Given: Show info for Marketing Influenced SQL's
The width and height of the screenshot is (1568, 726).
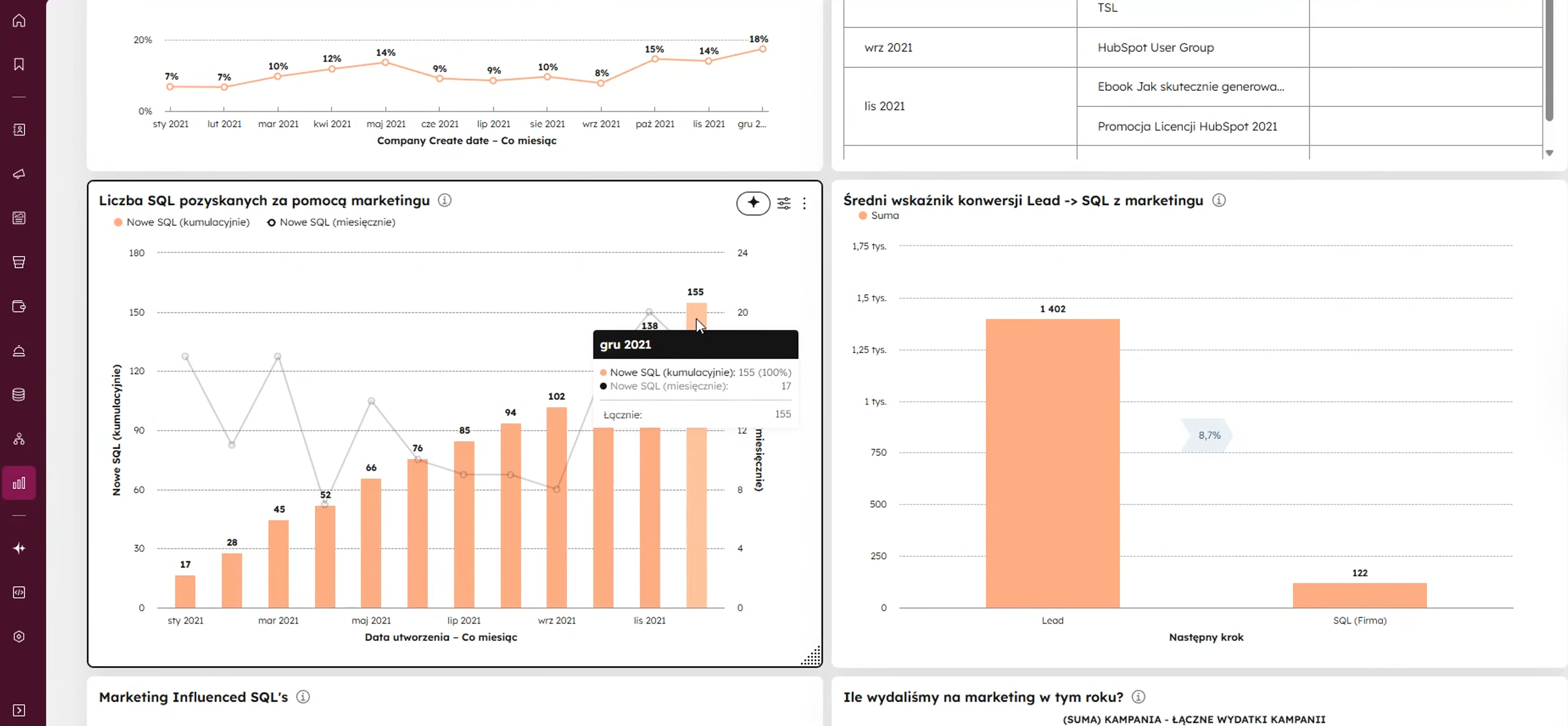Looking at the screenshot, I should (303, 697).
